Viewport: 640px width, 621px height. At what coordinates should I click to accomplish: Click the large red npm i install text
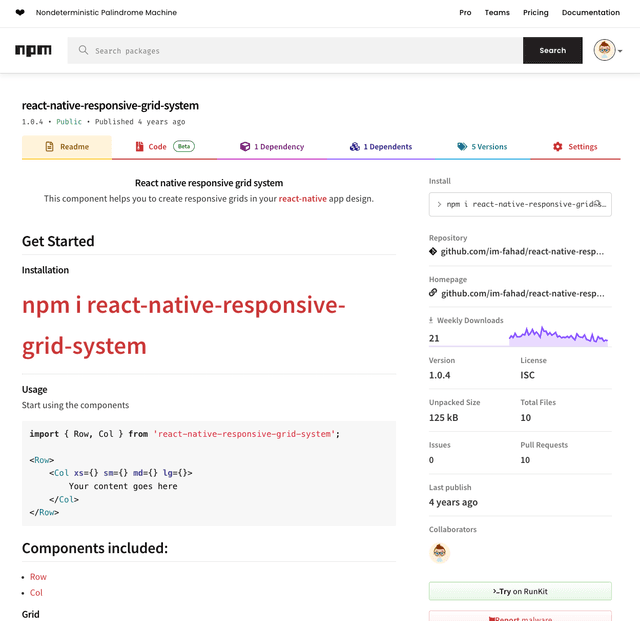pyautogui.click(x=184, y=325)
